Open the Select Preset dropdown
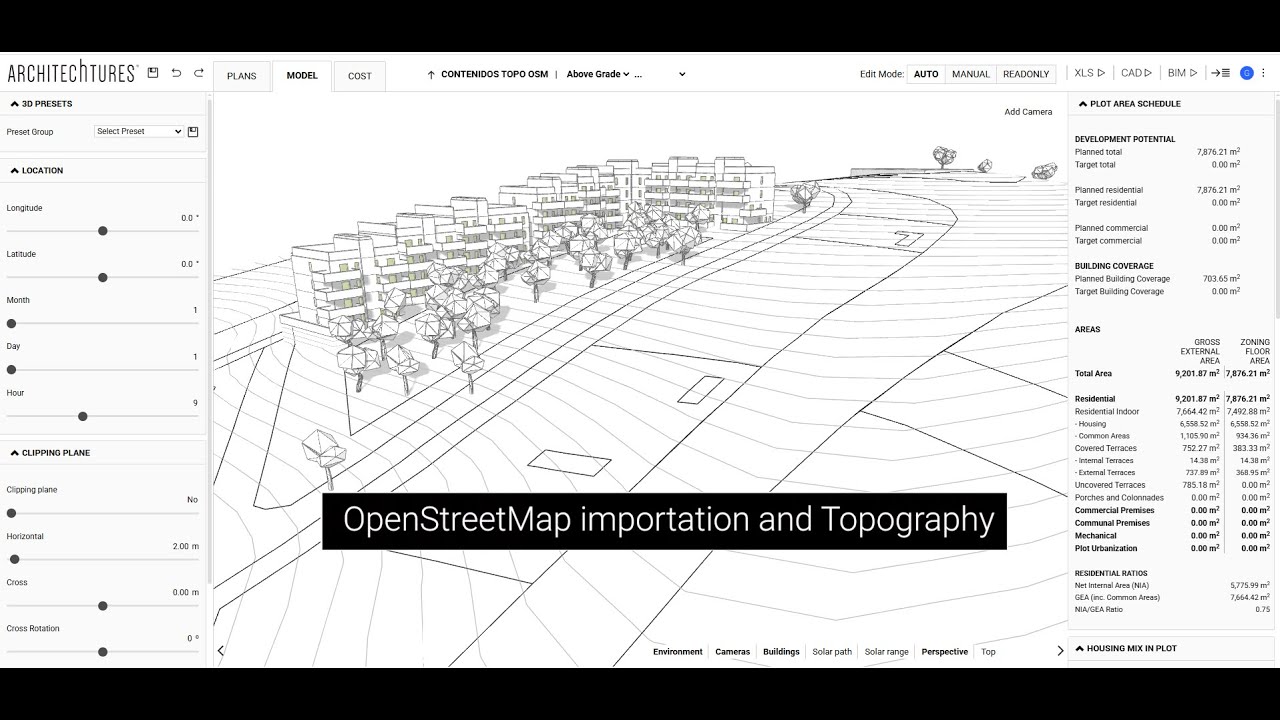 (139, 132)
